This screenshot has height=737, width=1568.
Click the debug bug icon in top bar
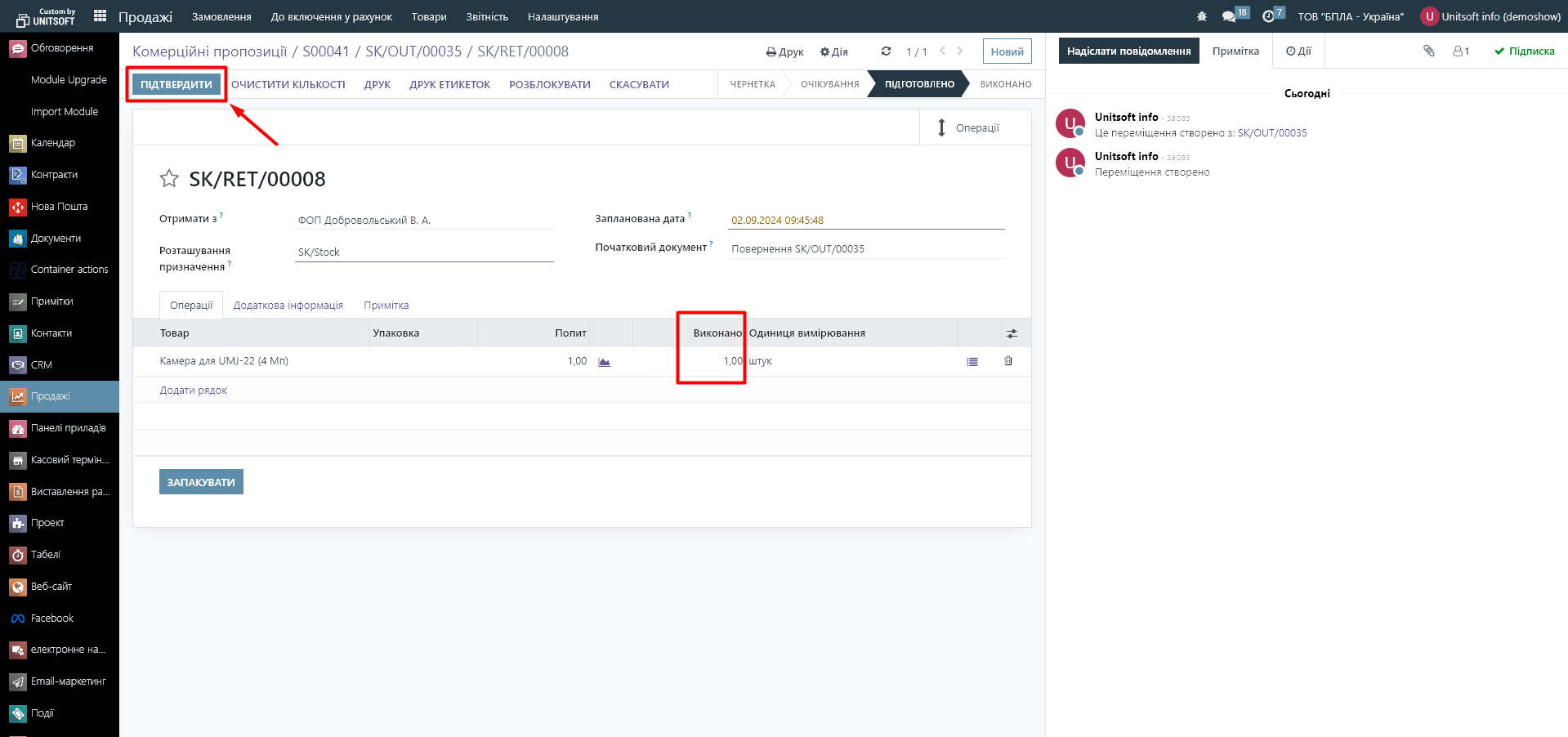[x=1201, y=16]
